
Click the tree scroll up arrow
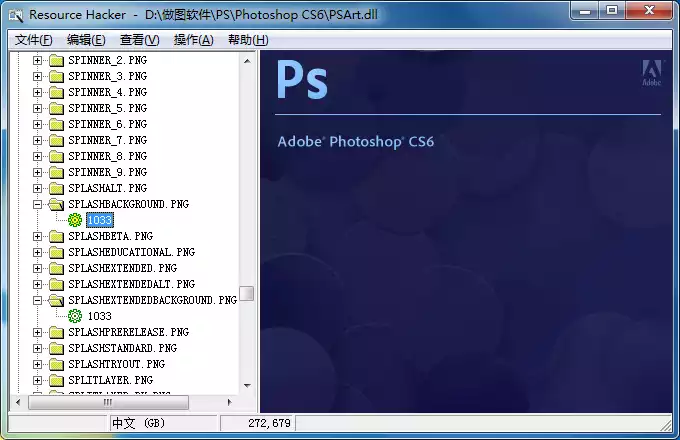point(247,61)
